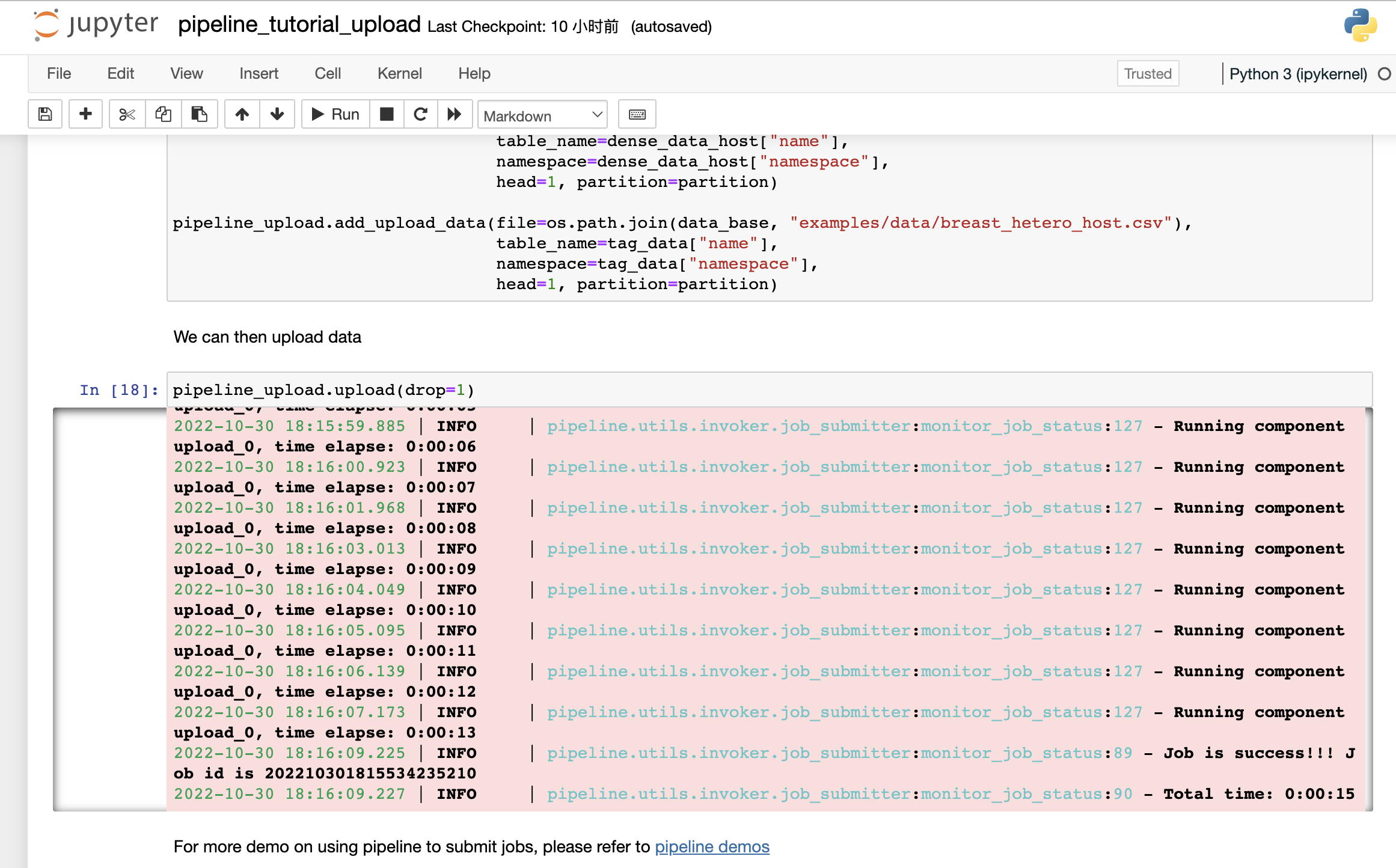This screenshot has width=1396, height=868.
Task: Restart kernel and run all cells icon
Action: coord(455,114)
